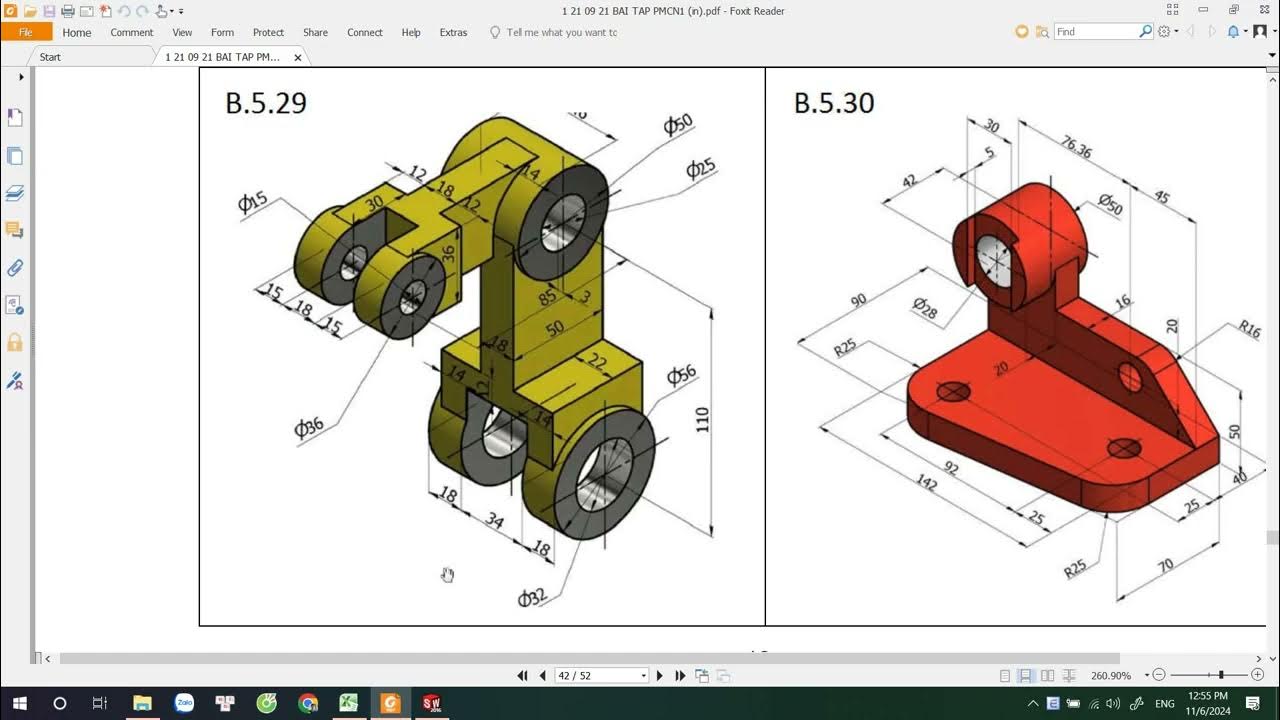Save the document with the Save icon
Viewport: 1280px width, 720px height.
coord(48,11)
